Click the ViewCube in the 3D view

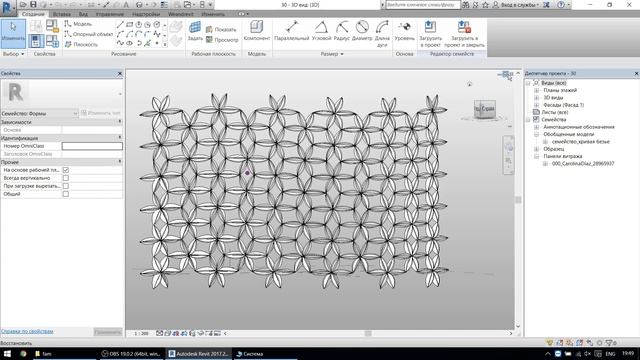point(484,109)
